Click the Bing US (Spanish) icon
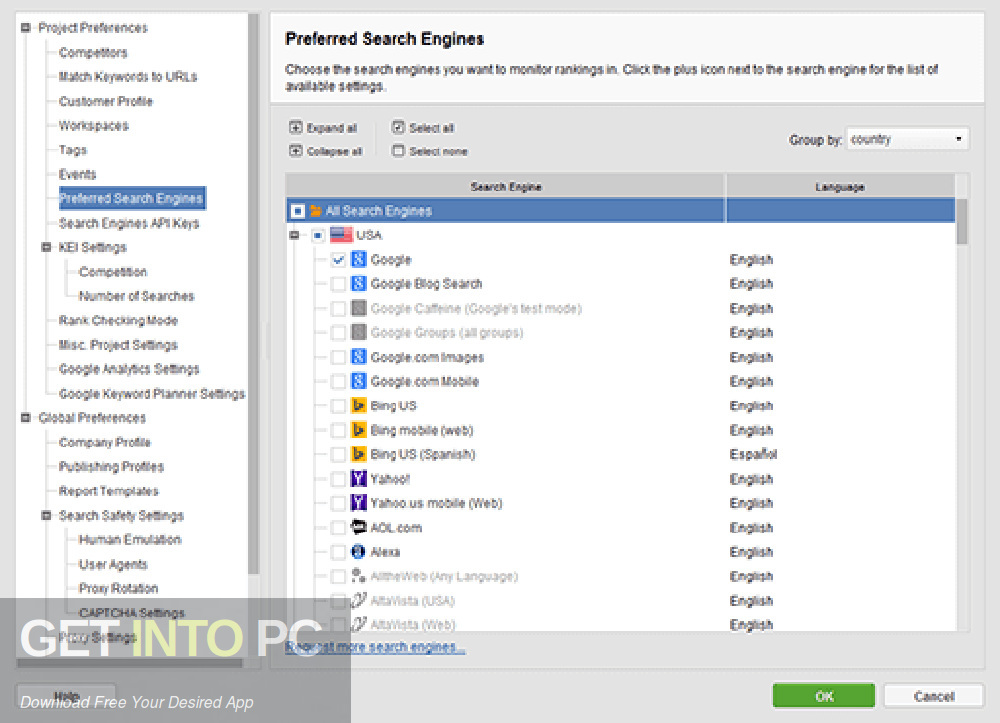Screen dimensions: 1000x723 point(358,454)
